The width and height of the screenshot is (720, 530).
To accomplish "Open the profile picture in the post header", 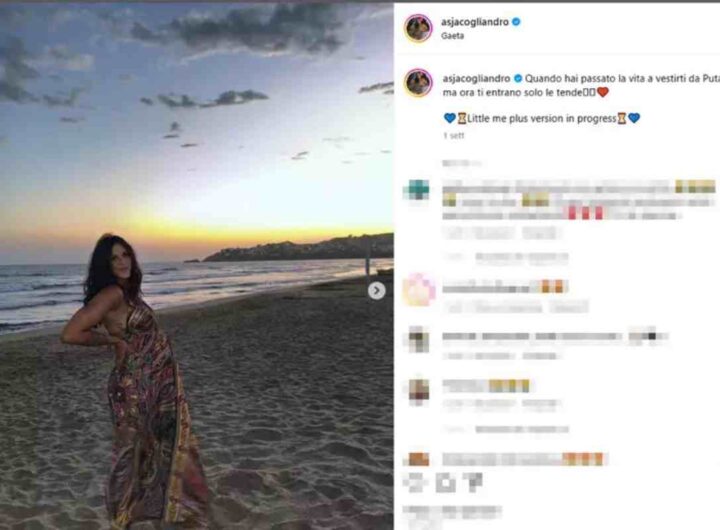I will 418,28.
